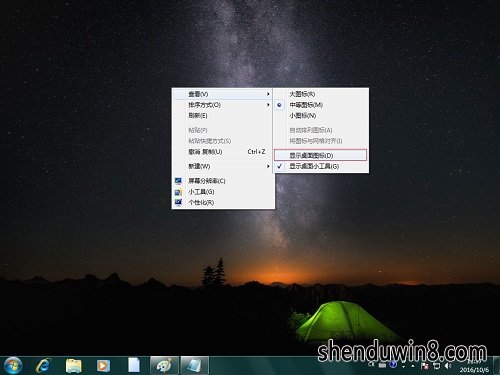Click the blue help icon in the language bar
Image resolution: width=500 pixels, height=375 pixels.
point(393,365)
